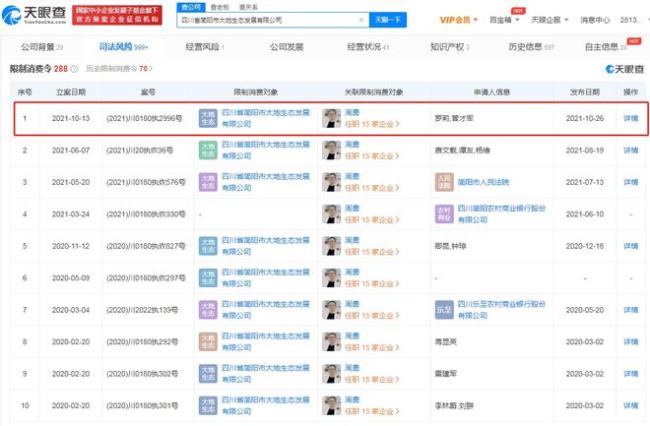Open the VIP会员 dropdown menu
650x426 pixels.
(x=458, y=20)
